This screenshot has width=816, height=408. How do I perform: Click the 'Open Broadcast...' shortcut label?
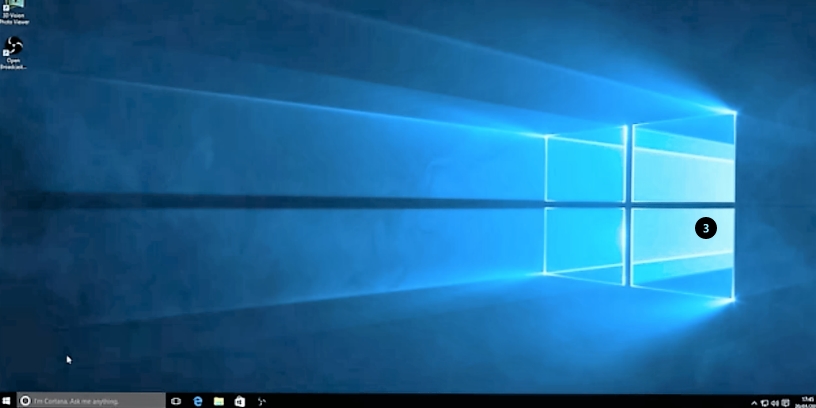click(14, 63)
